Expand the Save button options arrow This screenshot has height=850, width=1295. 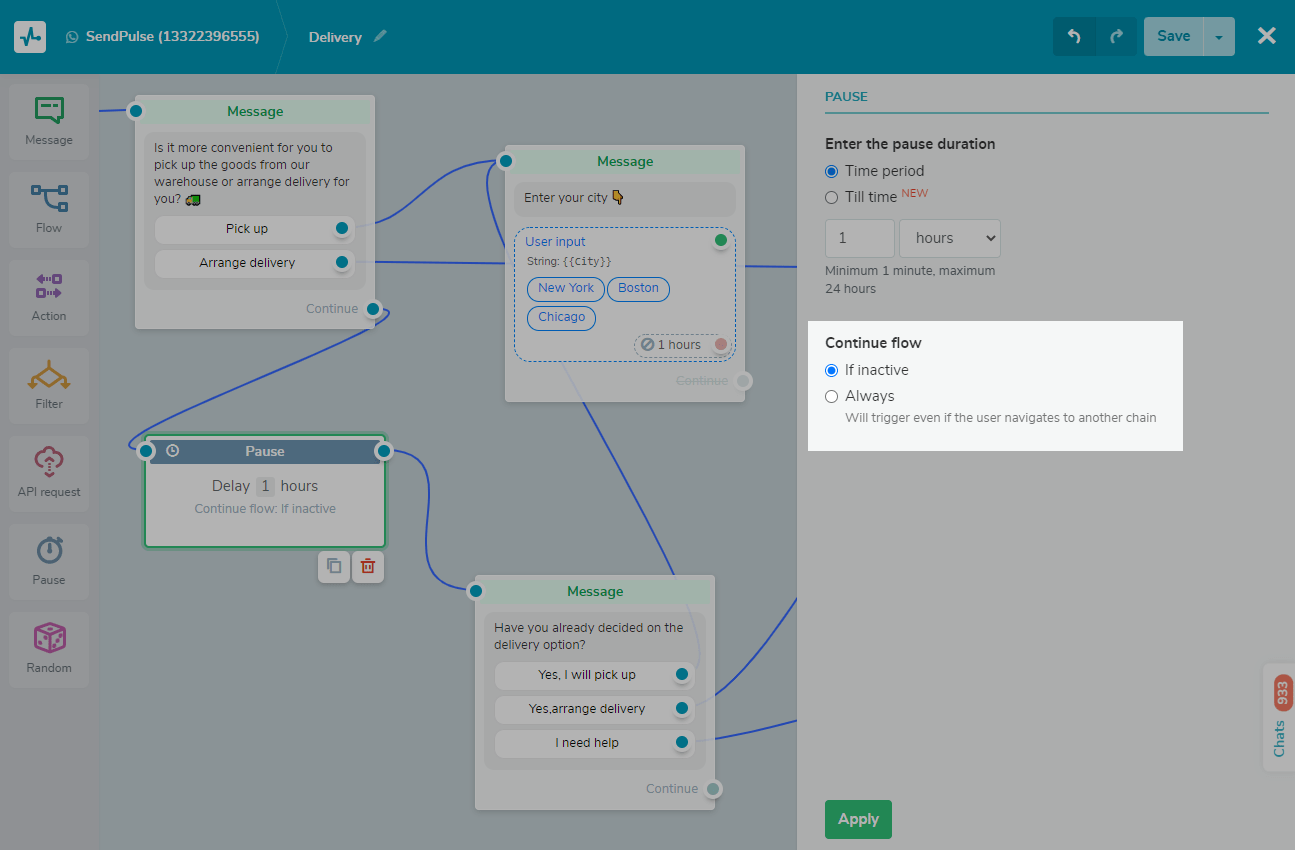(x=1218, y=36)
